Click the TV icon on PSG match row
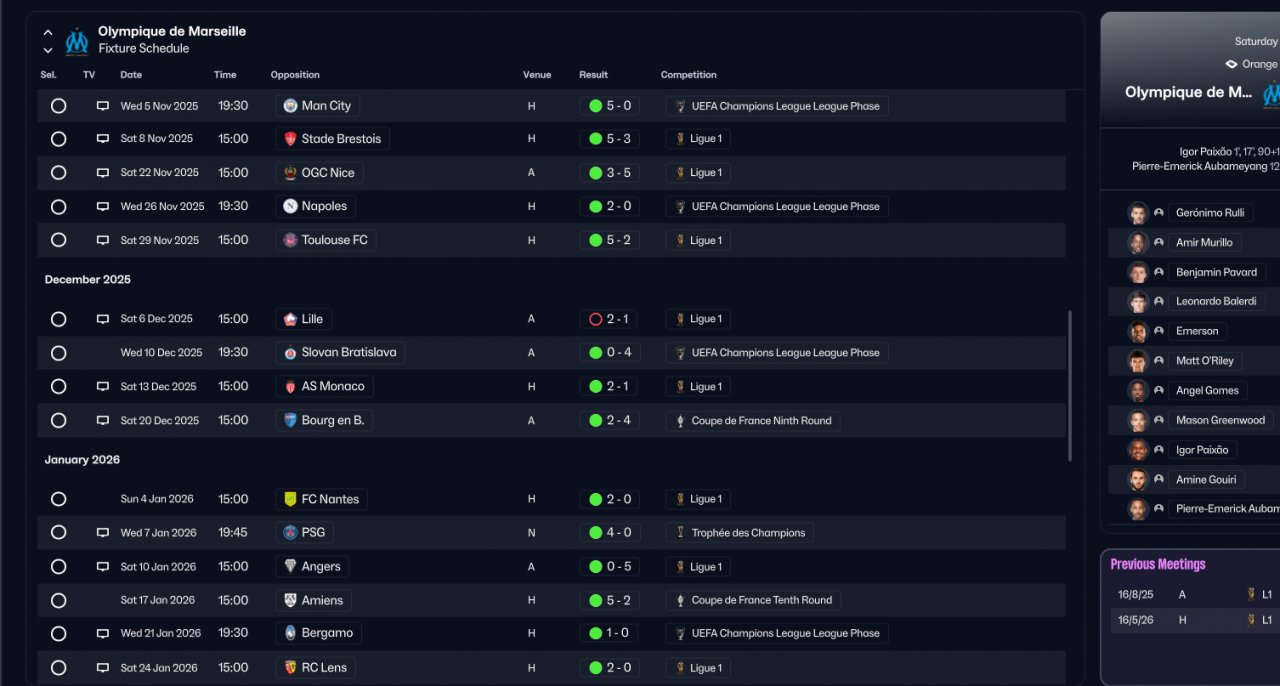Screen dimensions: 1280x686 (x=102, y=533)
